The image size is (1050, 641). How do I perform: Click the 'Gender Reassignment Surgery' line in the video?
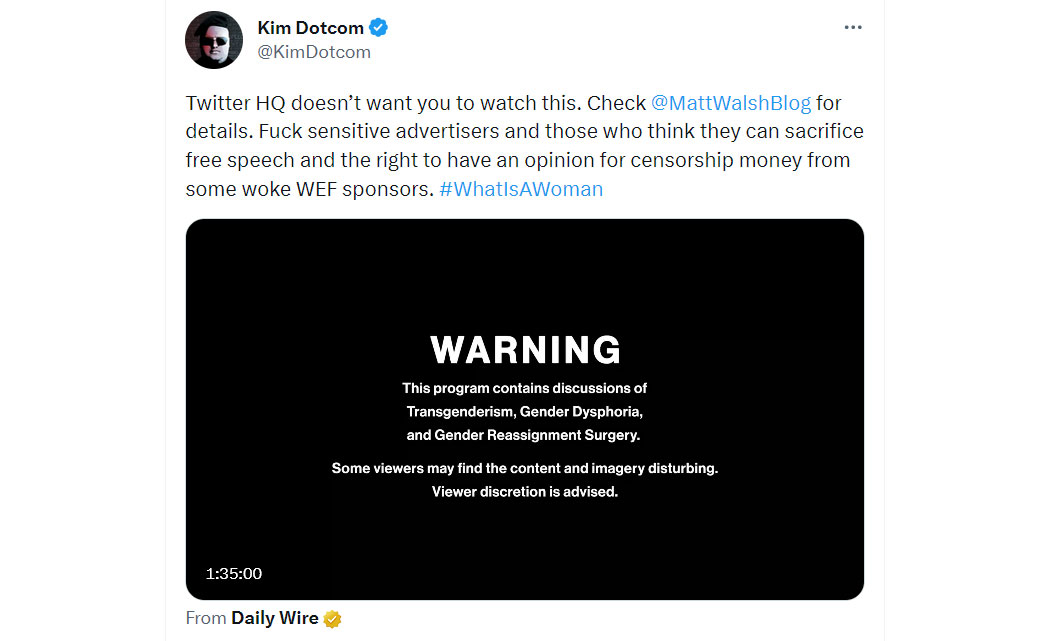(523, 435)
